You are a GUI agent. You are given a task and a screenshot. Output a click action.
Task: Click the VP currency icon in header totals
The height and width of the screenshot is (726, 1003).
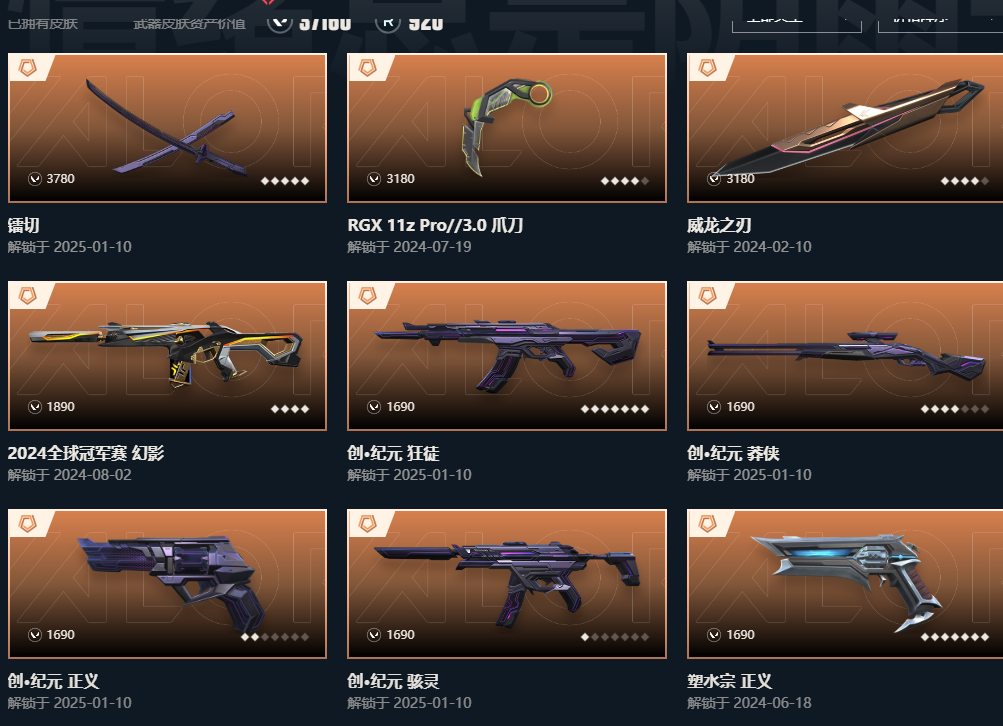(x=280, y=22)
